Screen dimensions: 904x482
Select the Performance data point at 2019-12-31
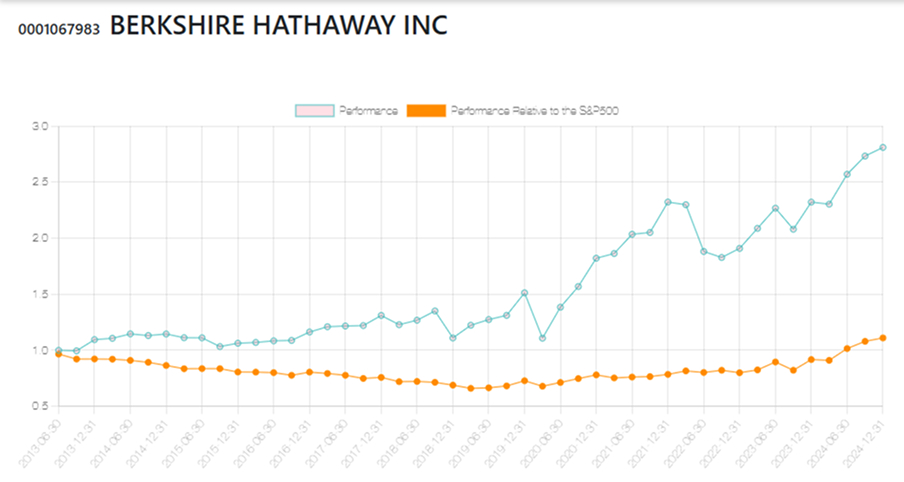pos(524,293)
